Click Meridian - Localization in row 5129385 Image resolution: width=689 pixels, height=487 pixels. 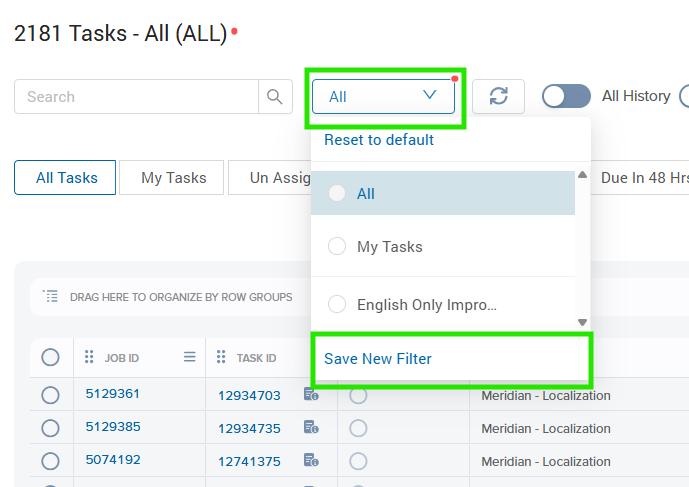pos(546,429)
